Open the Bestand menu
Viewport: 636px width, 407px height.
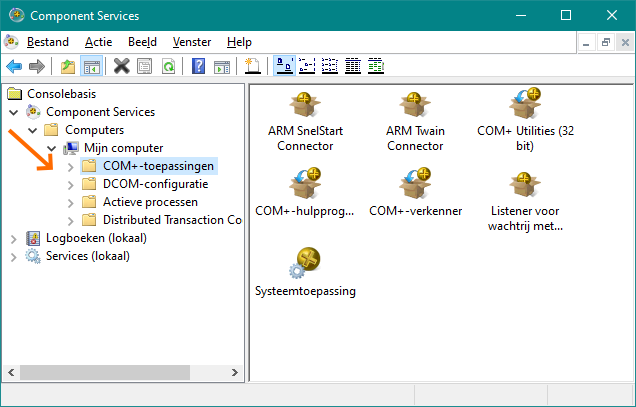47,42
